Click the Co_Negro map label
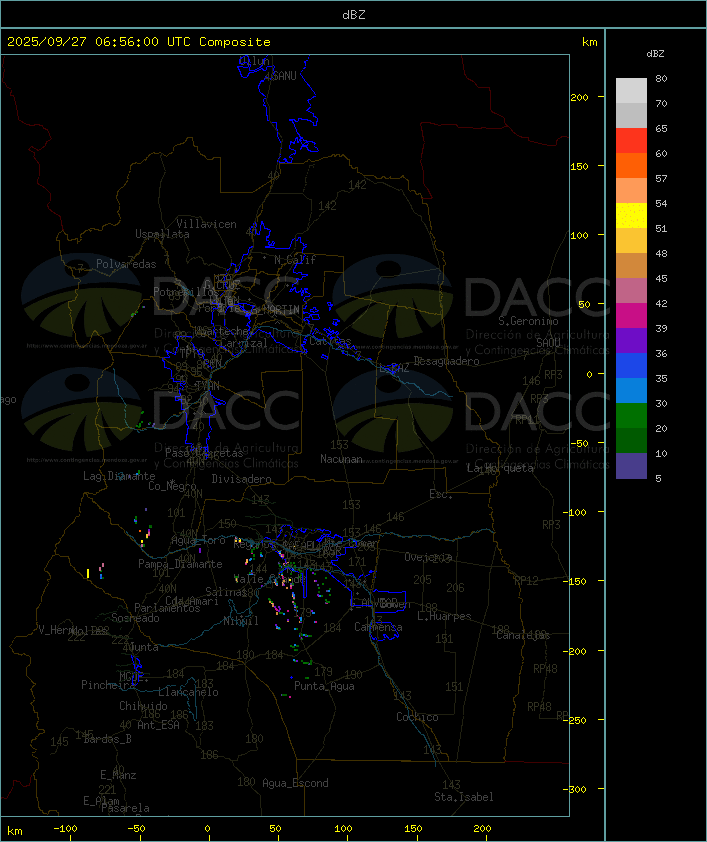This screenshot has height=842, width=707. pos(172,486)
